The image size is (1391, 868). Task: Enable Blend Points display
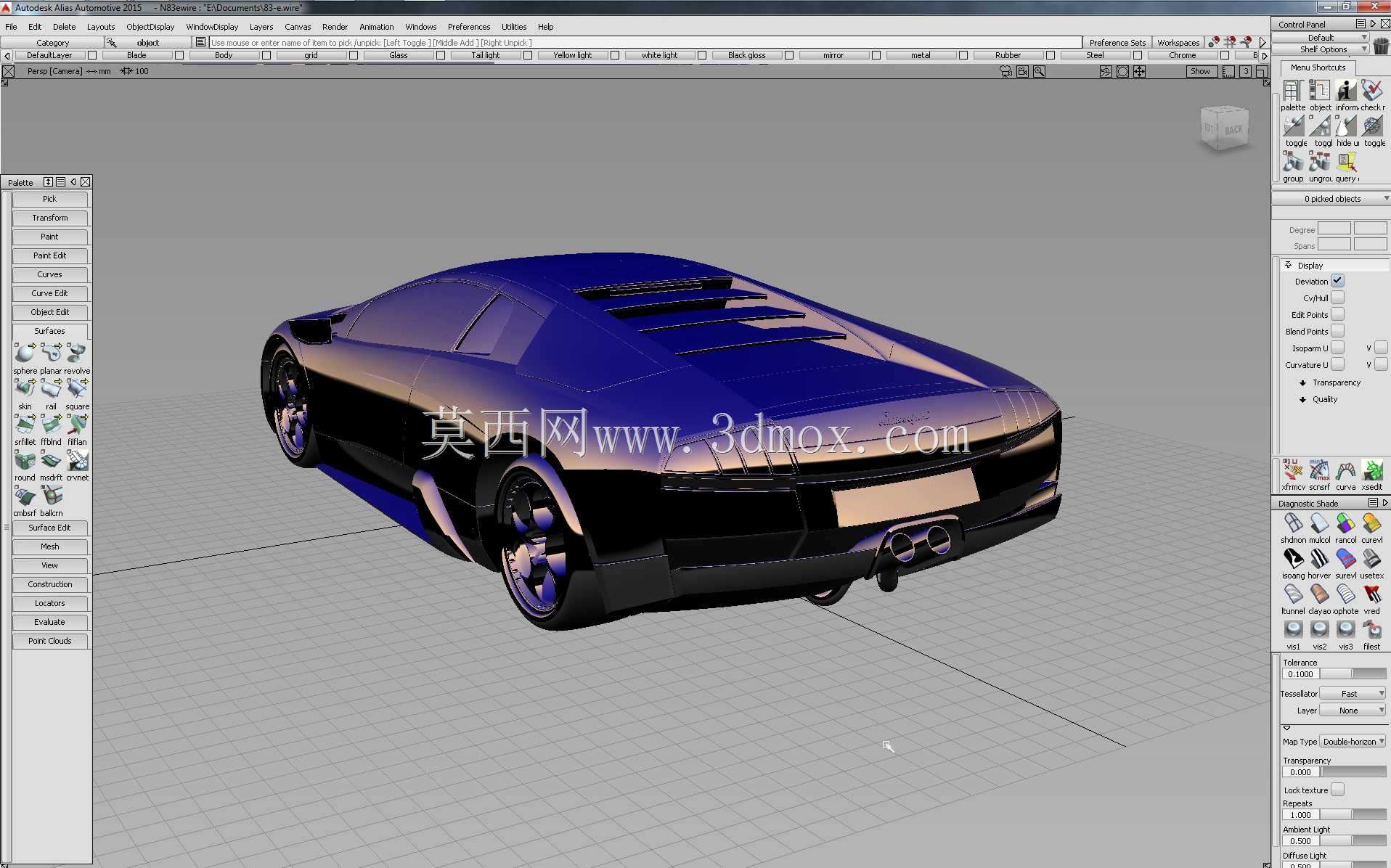[x=1337, y=331]
